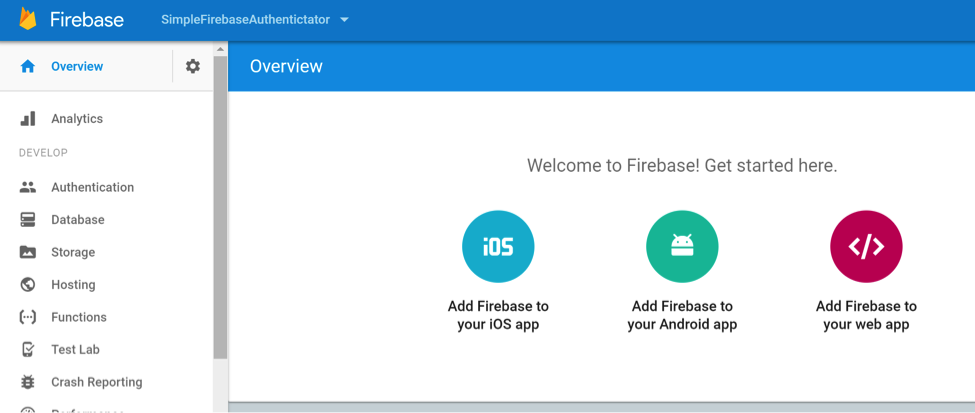
Task: Click the Firebase flame logo
Action: point(28,20)
